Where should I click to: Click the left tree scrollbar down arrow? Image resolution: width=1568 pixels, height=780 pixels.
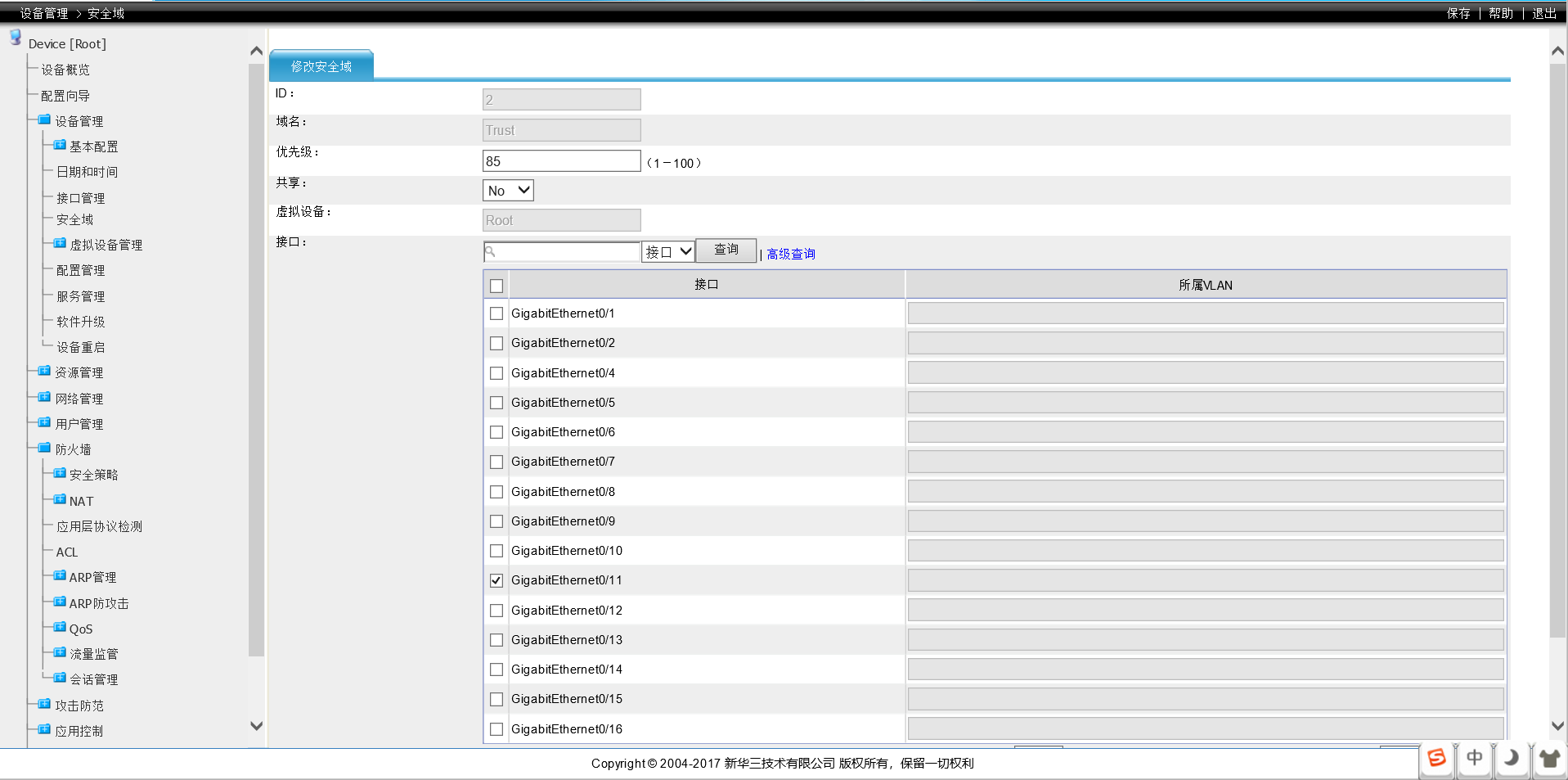click(256, 726)
